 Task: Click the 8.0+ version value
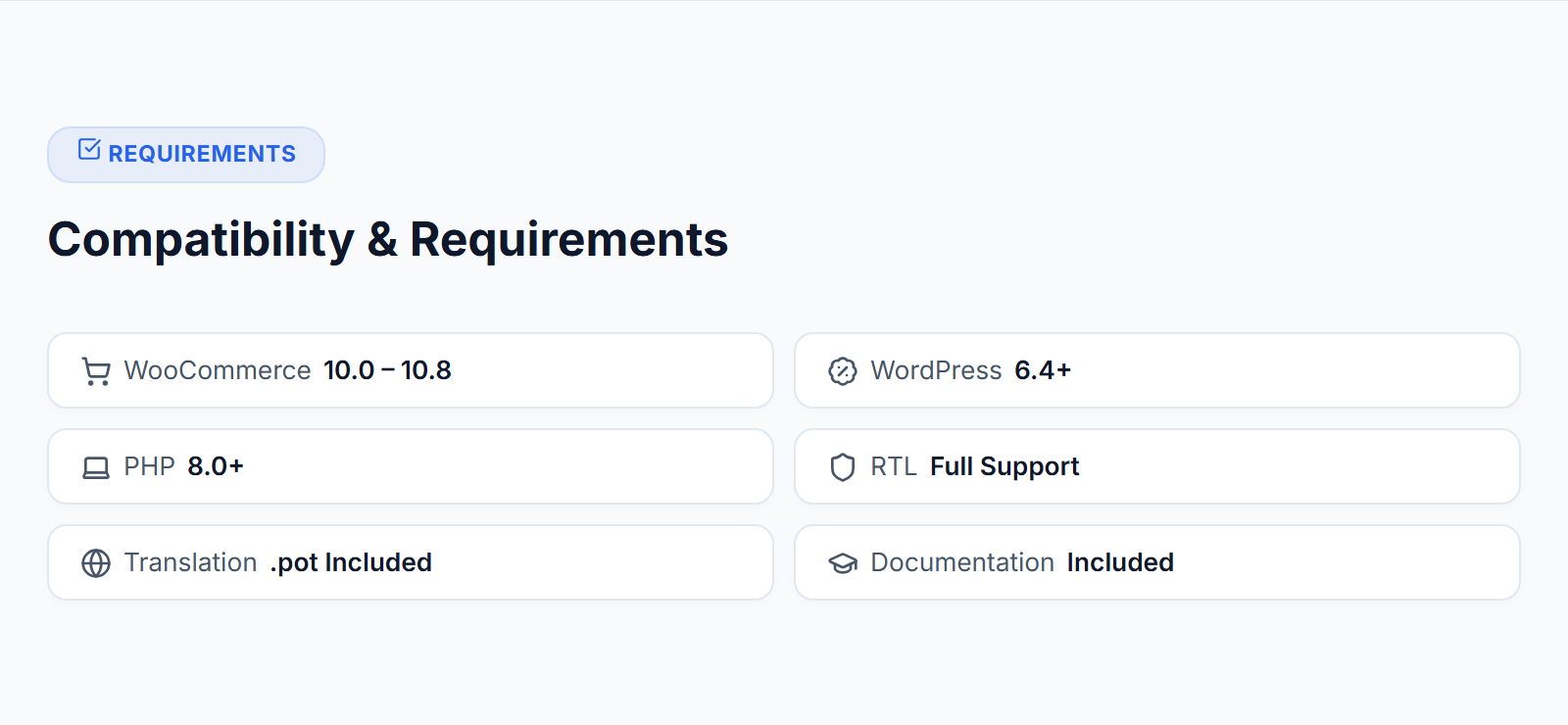(216, 466)
